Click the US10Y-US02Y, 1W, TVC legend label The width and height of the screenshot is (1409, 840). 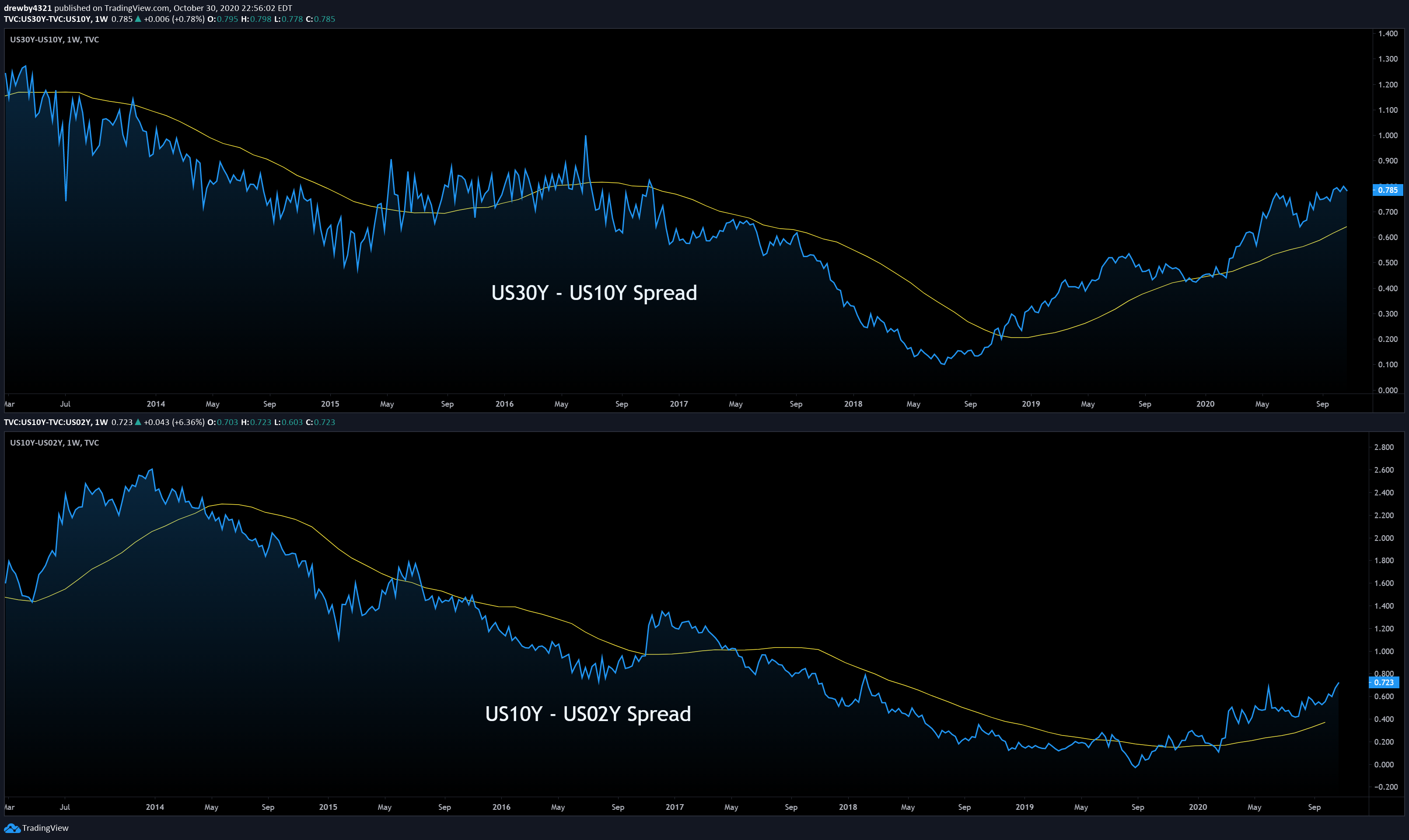coord(54,443)
